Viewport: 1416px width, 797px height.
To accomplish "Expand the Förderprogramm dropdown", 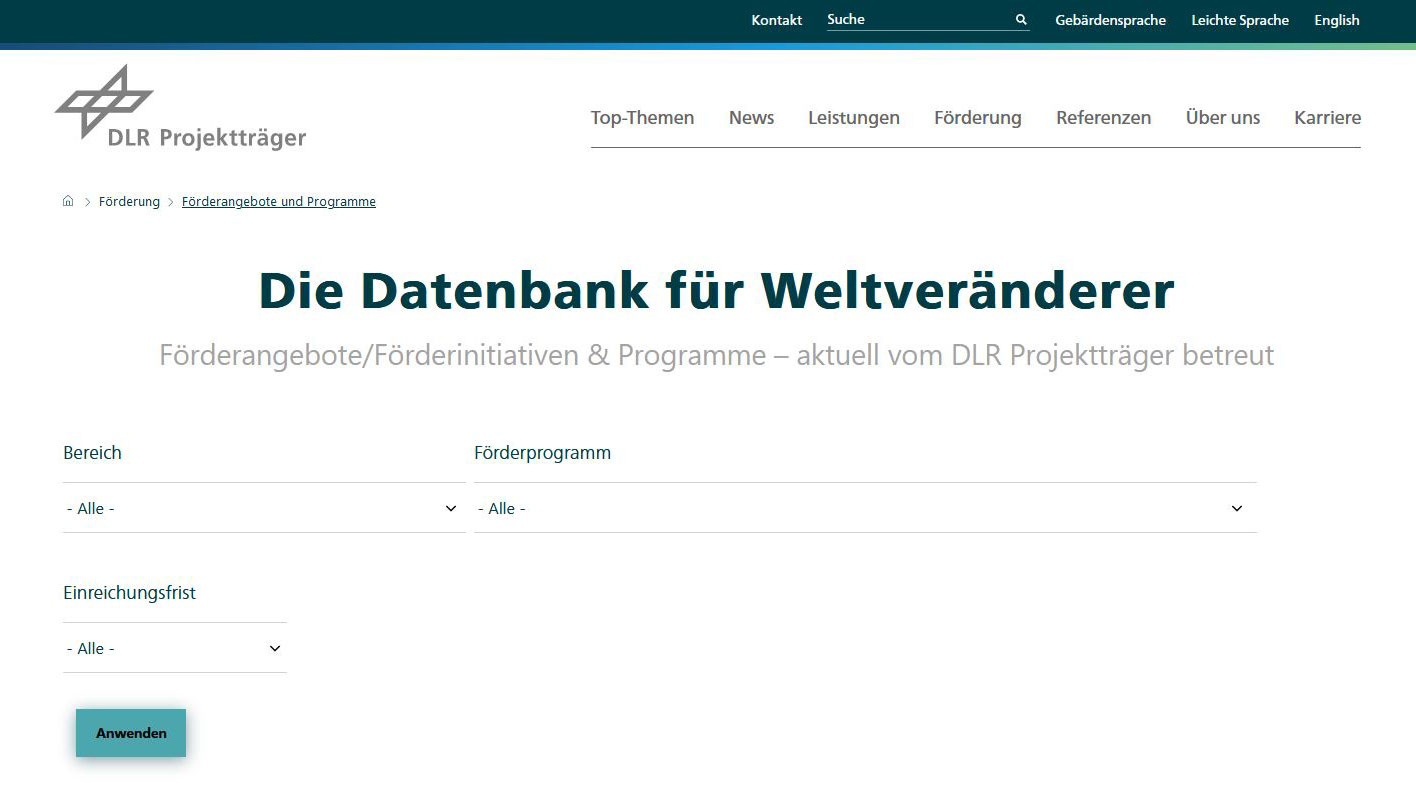I will point(864,508).
